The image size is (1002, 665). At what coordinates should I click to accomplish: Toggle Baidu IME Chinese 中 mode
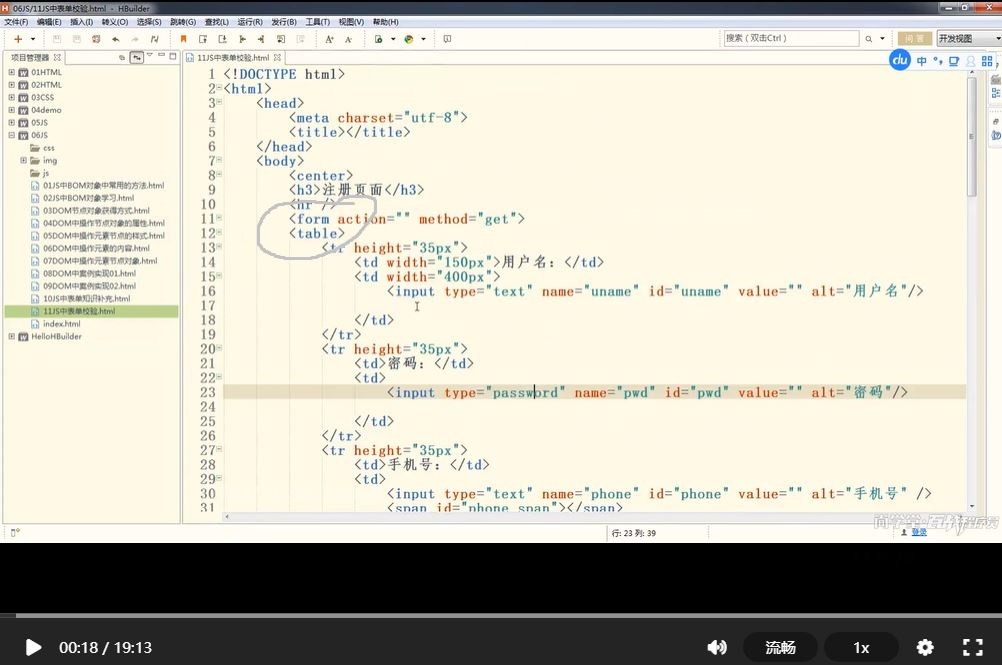(x=921, y=61)
